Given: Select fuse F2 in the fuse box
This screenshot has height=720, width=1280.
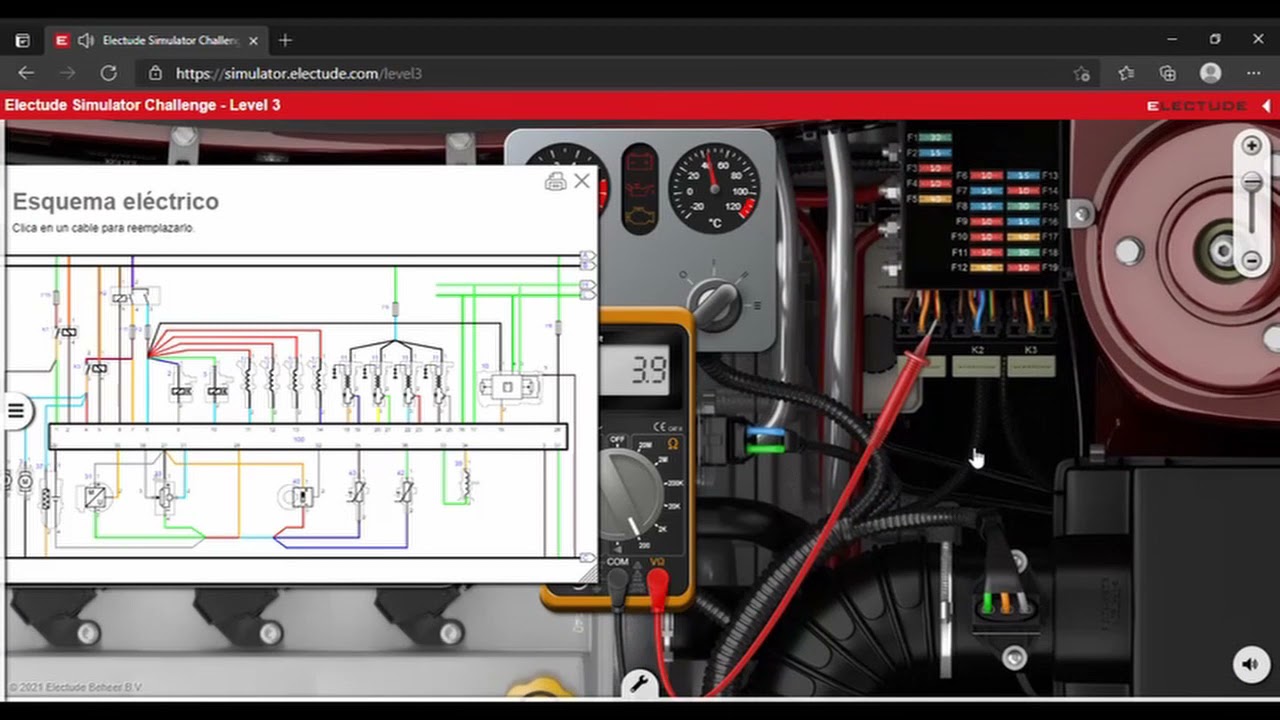Looking at the screenshot, I should [x=935, y=153].
